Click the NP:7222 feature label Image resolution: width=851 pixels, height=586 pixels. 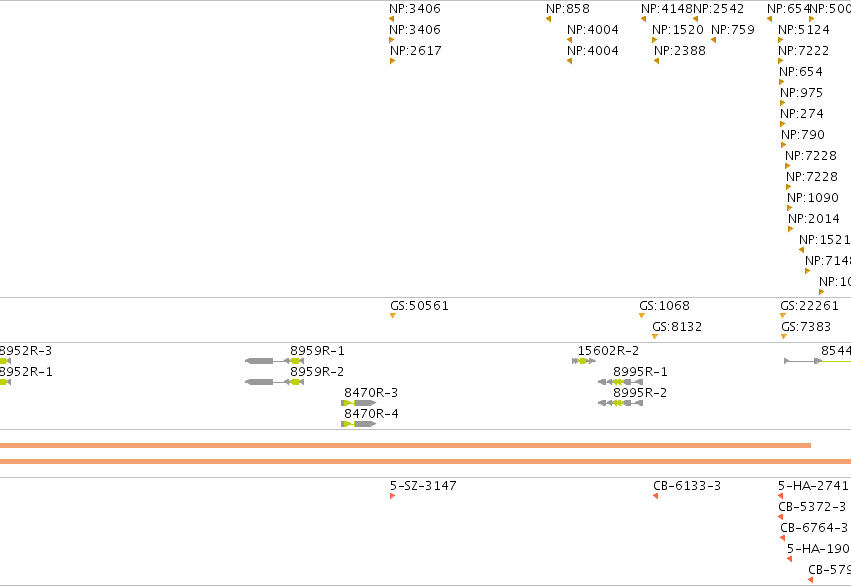[x=804, y=51]
